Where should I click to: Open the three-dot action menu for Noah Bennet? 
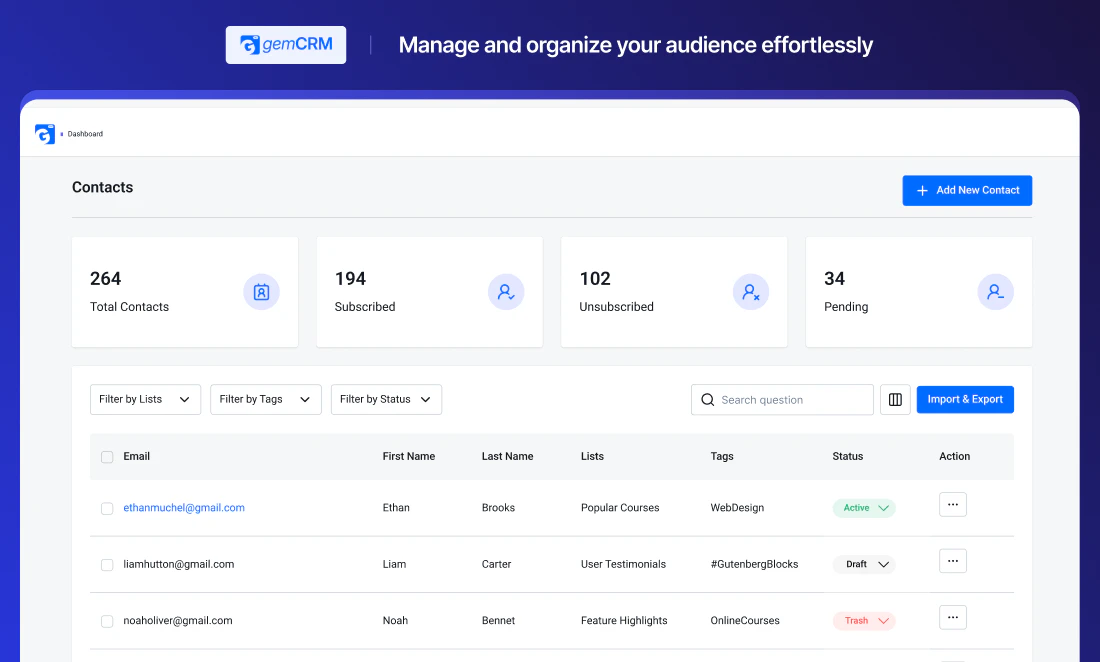[x=953, y=617]
